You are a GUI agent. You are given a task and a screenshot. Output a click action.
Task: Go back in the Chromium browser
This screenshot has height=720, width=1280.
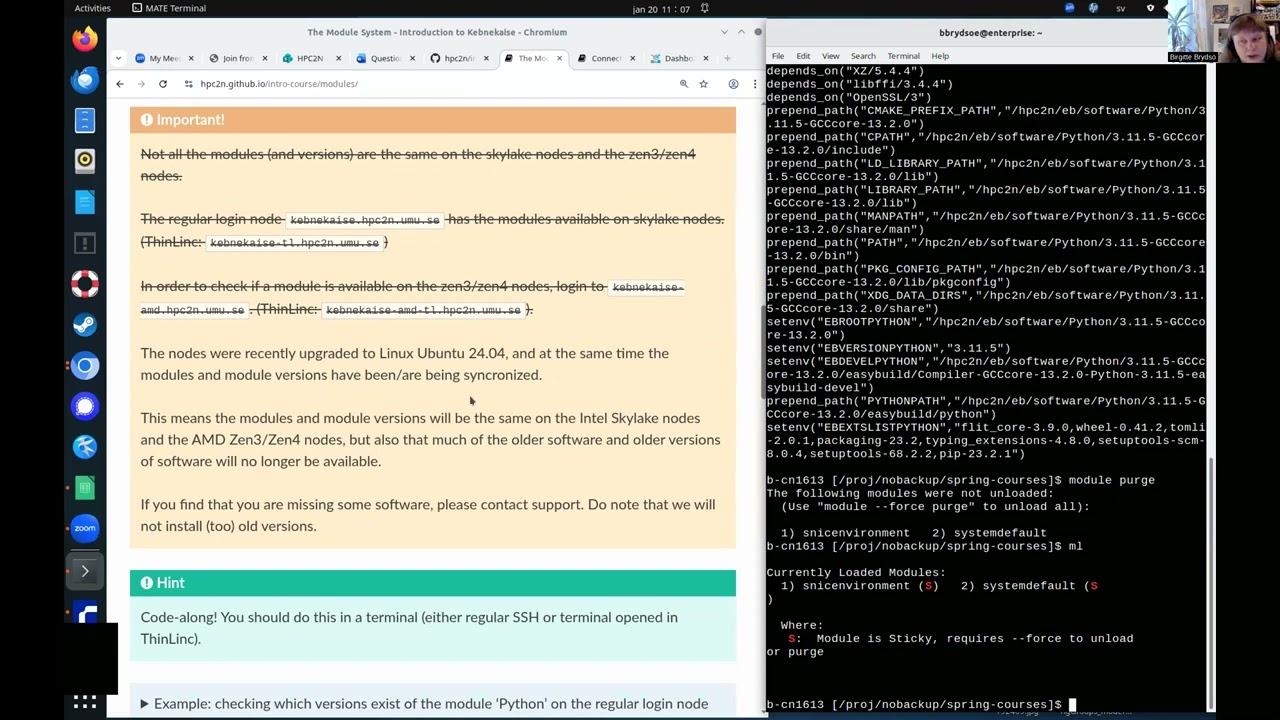coord(119,84)
